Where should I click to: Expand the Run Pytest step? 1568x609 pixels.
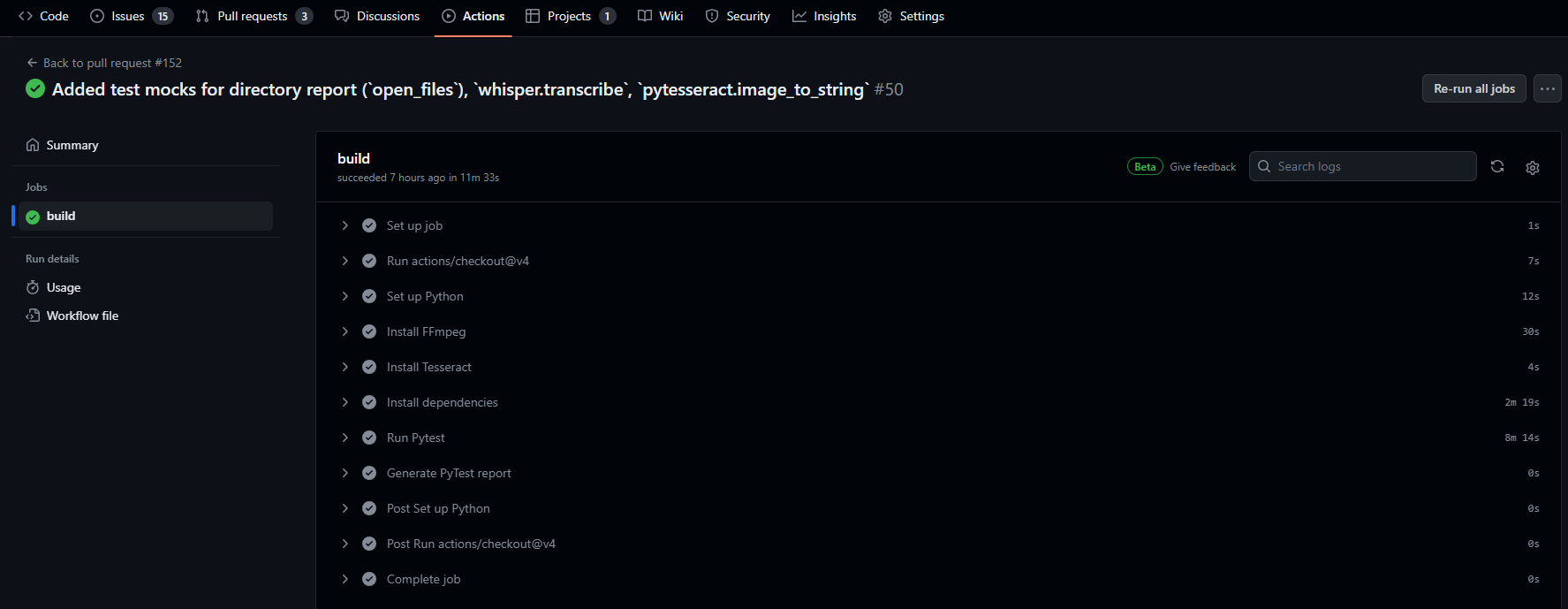point(940,438)
